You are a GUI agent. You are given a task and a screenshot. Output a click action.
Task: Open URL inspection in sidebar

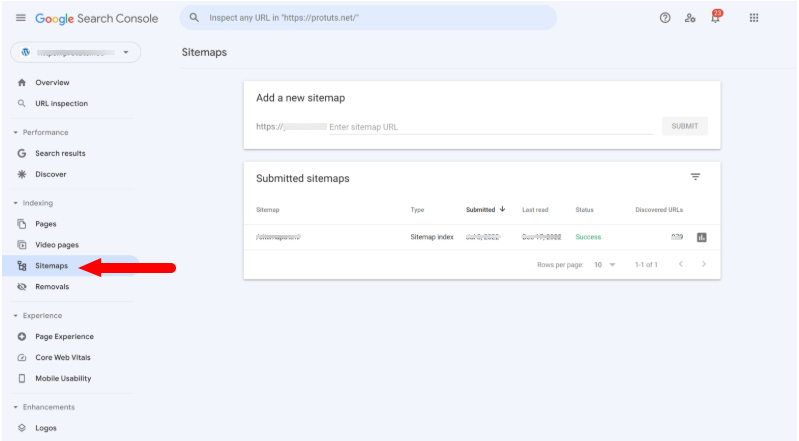pyautogui.click(x=61, y=103)
